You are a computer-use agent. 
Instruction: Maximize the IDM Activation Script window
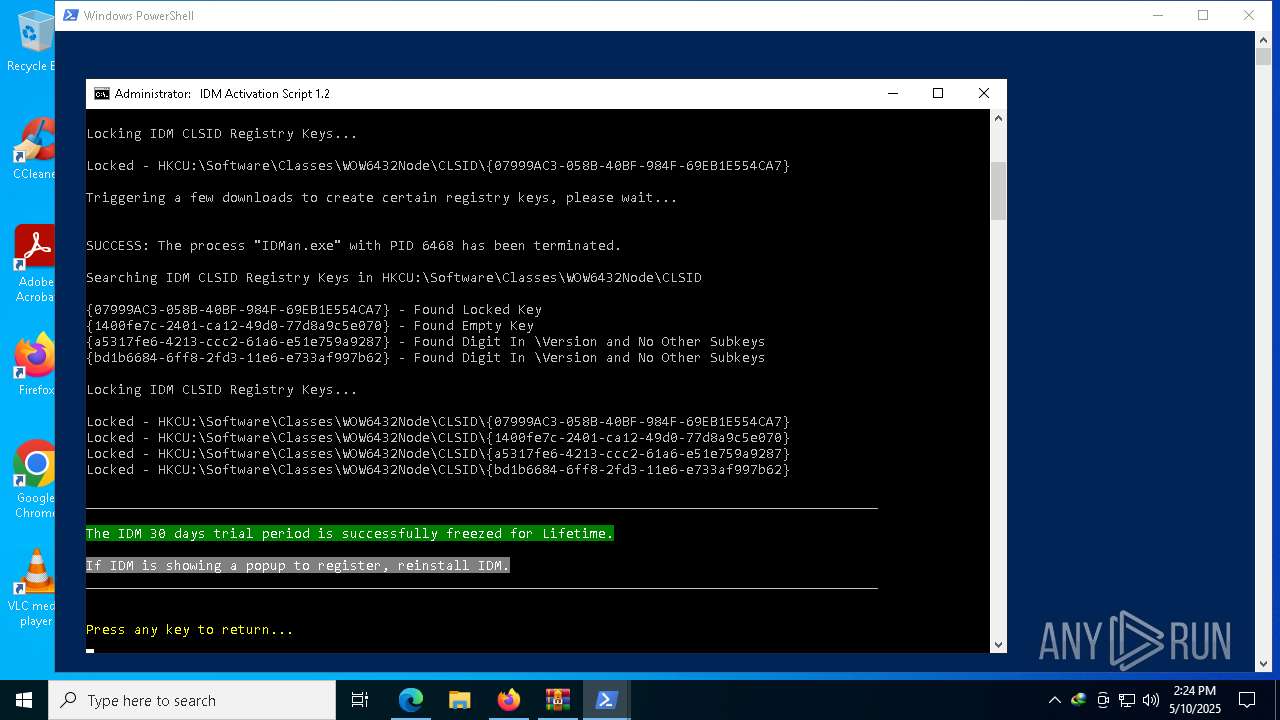click(x=938, y=94)
